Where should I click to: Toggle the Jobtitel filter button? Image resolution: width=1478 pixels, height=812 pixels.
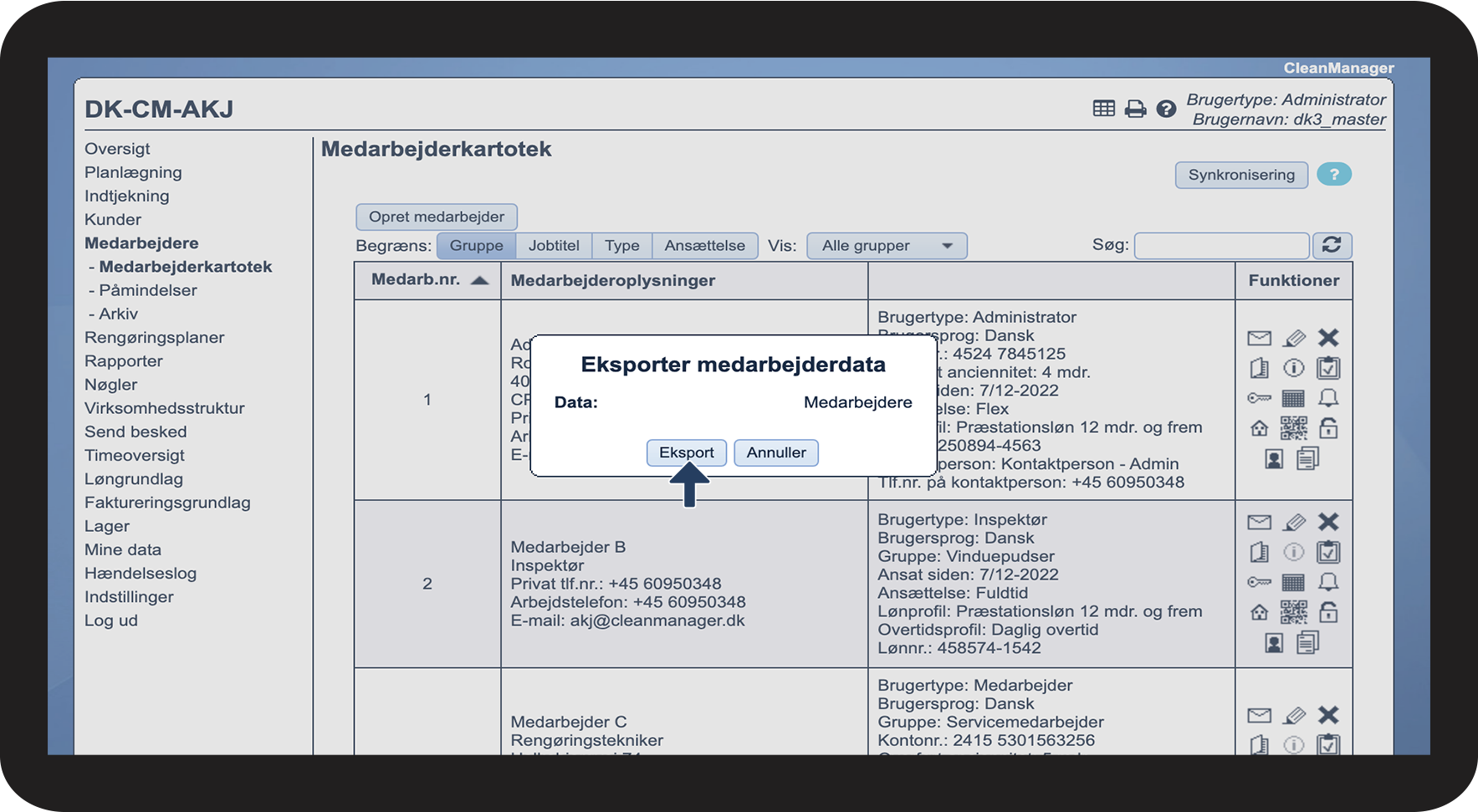click(x=554, y=246)
